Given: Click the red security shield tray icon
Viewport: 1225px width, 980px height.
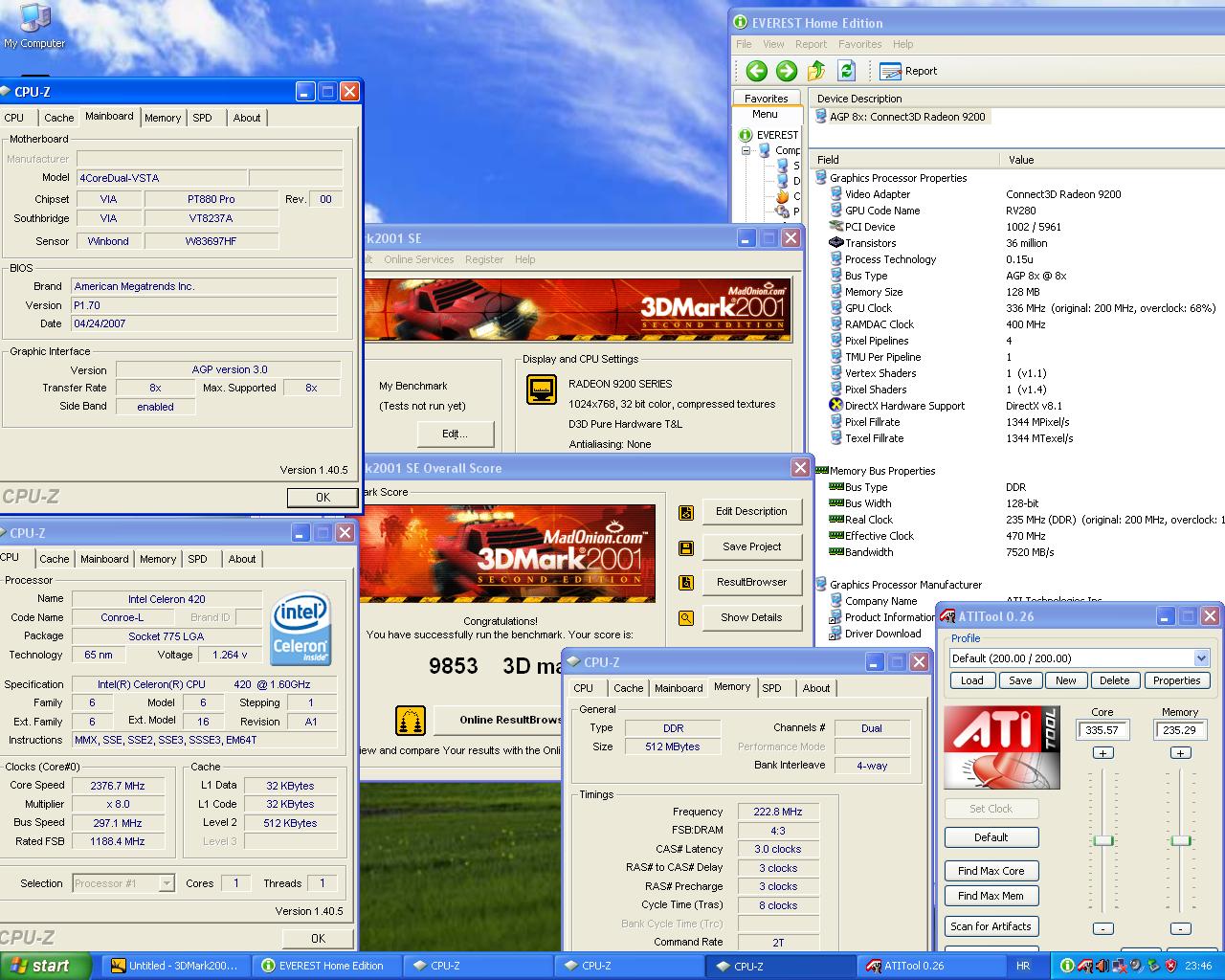Looking at the screenshot, I should tap(1170, 966).
